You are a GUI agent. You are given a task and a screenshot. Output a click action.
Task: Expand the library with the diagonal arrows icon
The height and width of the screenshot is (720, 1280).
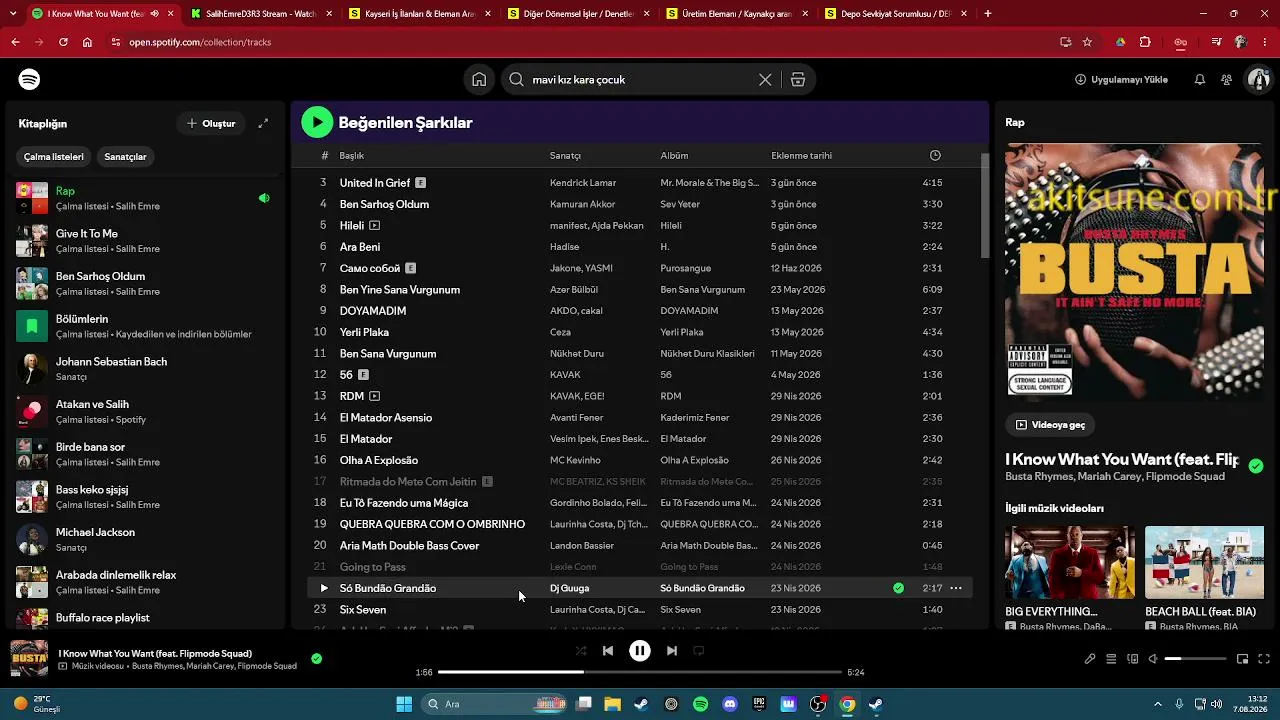point(263,124)
